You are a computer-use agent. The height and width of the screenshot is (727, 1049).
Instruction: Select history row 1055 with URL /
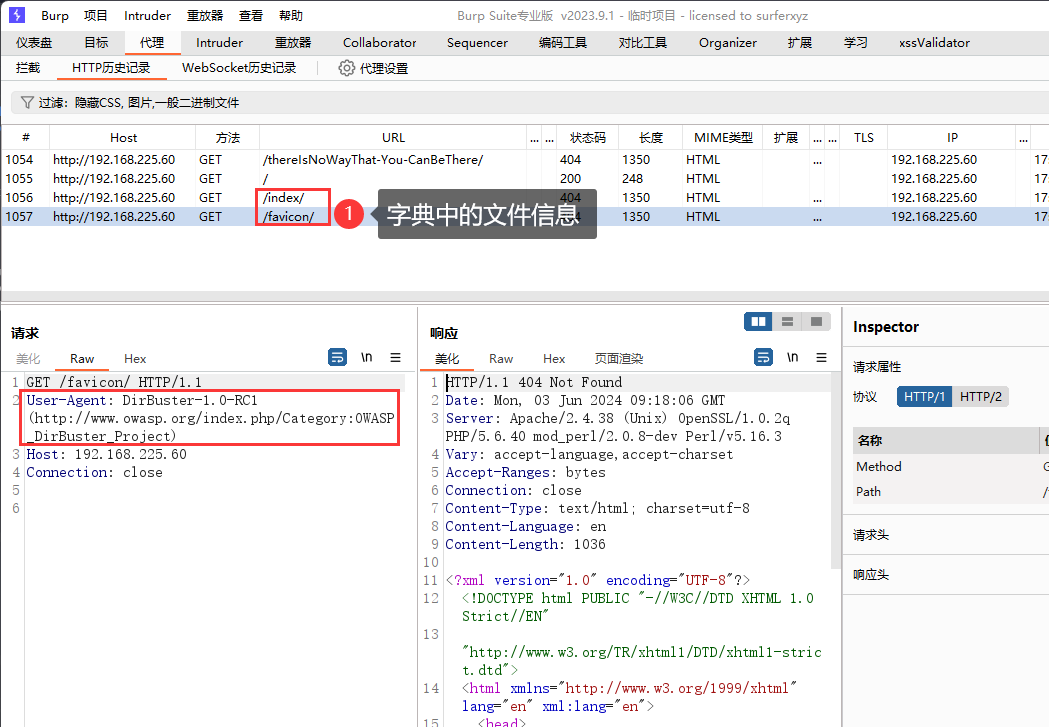pos(524,179)
